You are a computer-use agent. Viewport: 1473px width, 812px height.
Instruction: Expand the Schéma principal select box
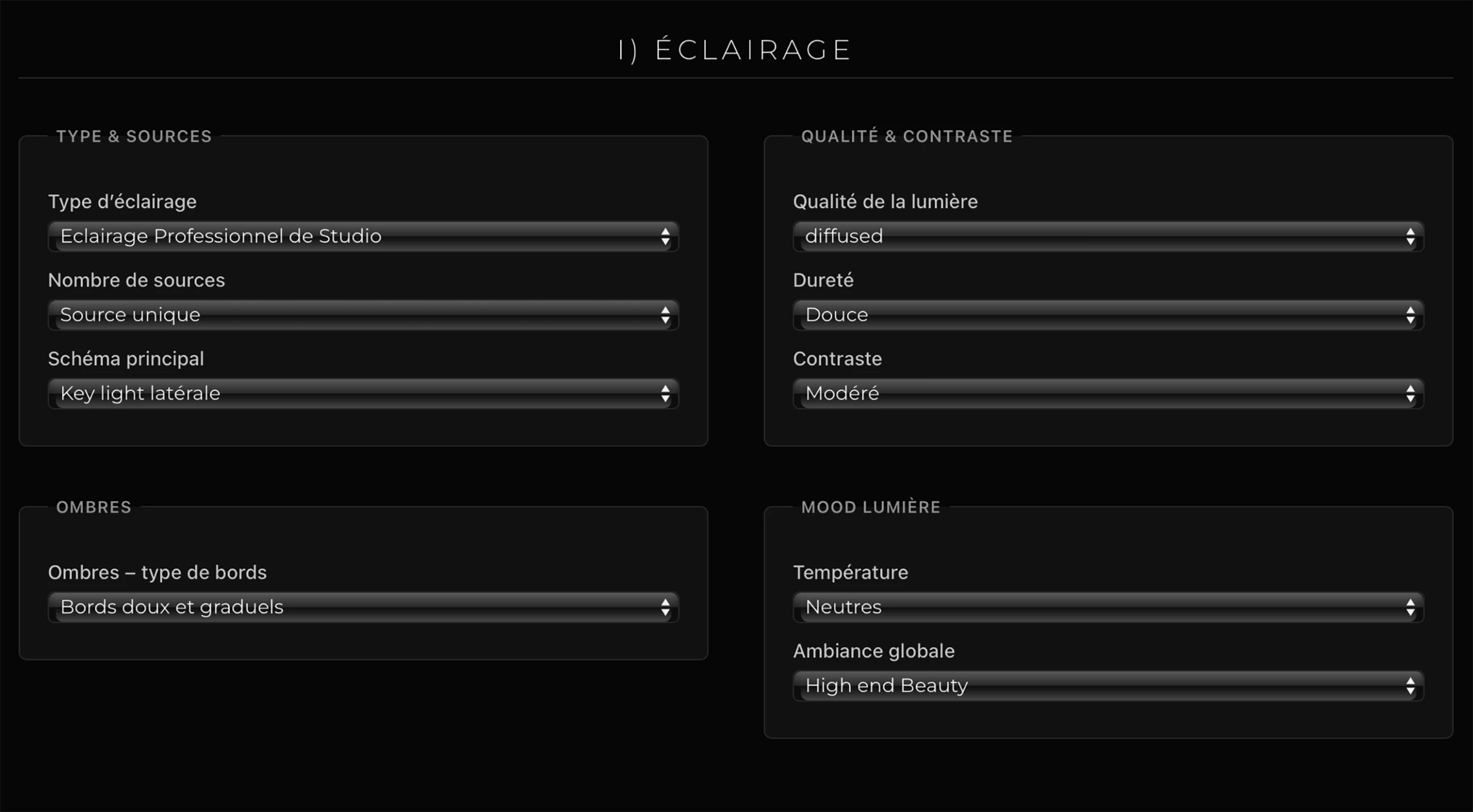[362, 394]
